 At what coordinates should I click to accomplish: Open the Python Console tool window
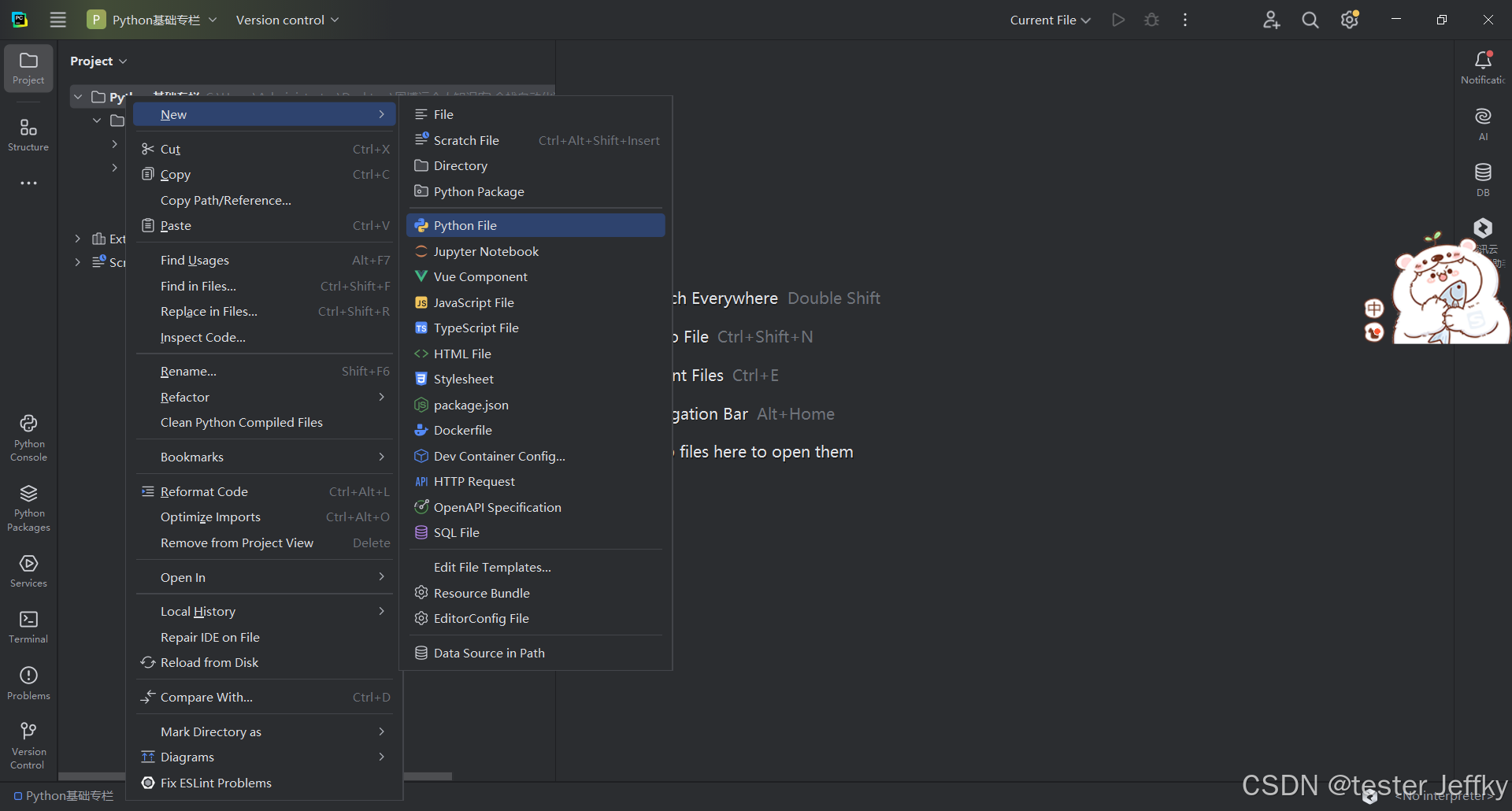pos(28,438)
